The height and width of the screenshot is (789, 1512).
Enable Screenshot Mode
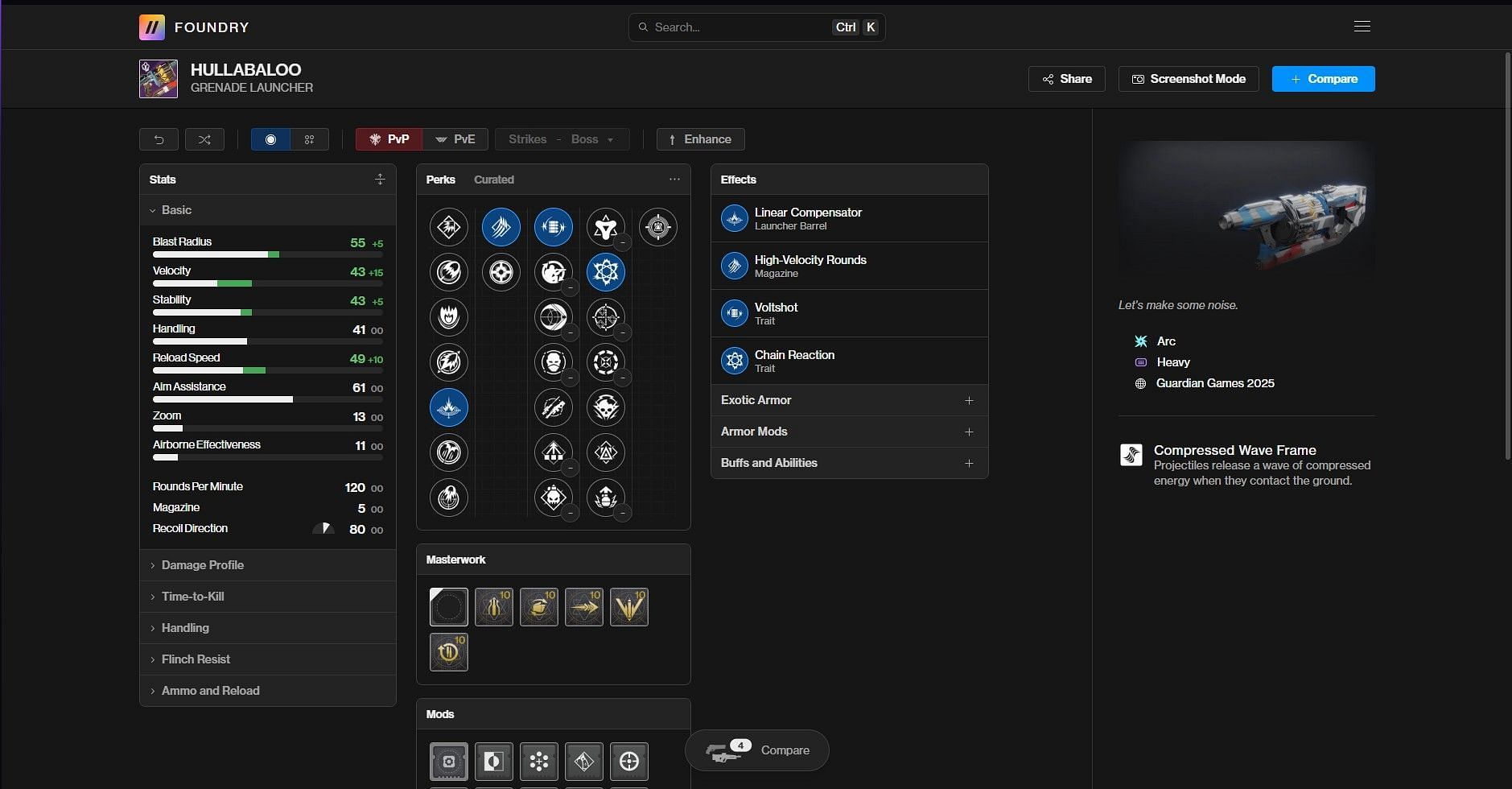(1188, 79)
